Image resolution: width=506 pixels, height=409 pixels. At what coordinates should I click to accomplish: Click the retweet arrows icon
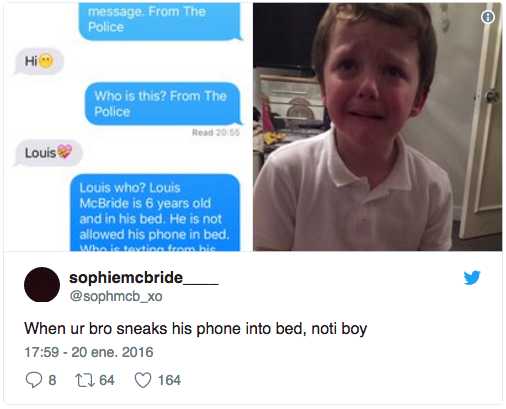[85, 380]
